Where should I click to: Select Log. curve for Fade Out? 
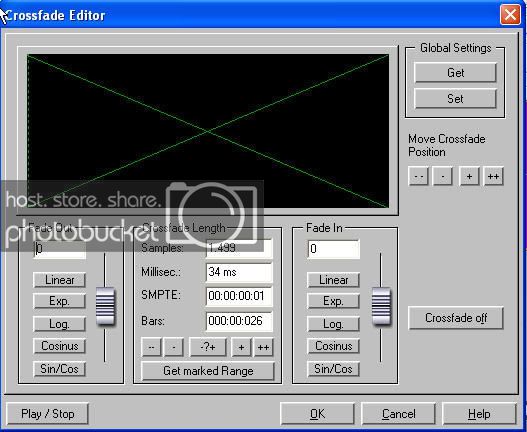(x=59, y=324)
